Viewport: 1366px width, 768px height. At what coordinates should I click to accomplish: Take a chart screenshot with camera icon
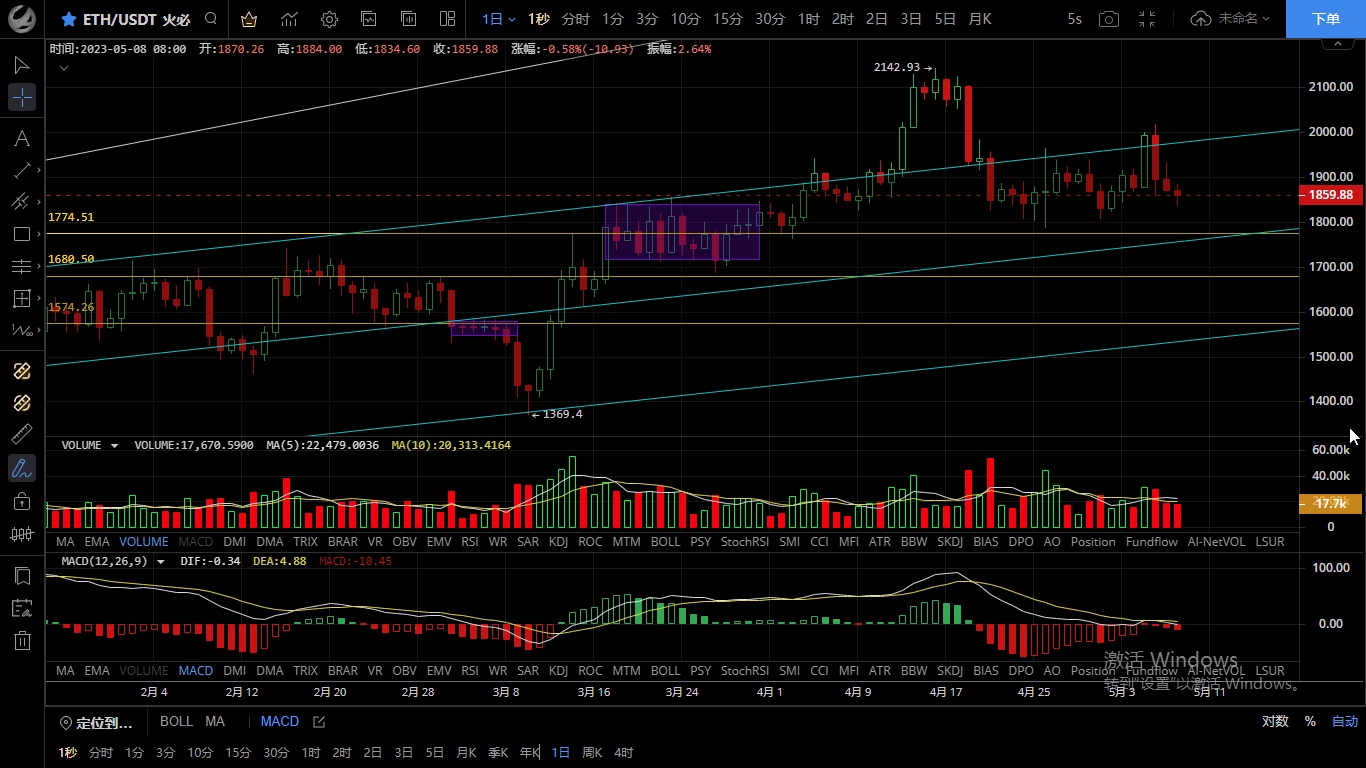coord(1109,19)
